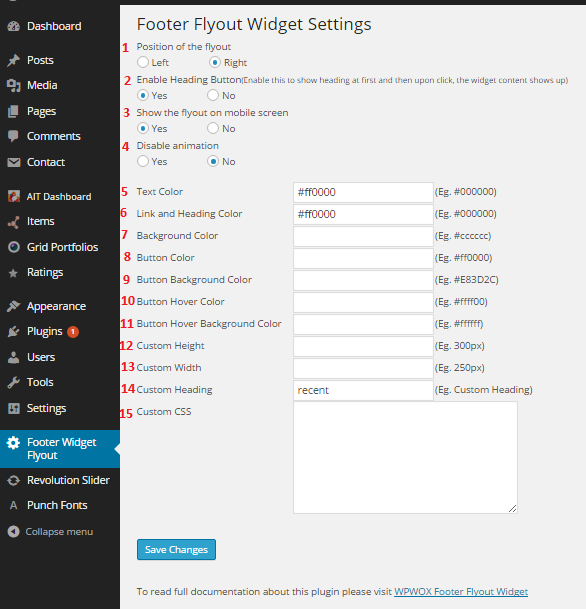Select Left for flyout position

[x=143, y=62]
